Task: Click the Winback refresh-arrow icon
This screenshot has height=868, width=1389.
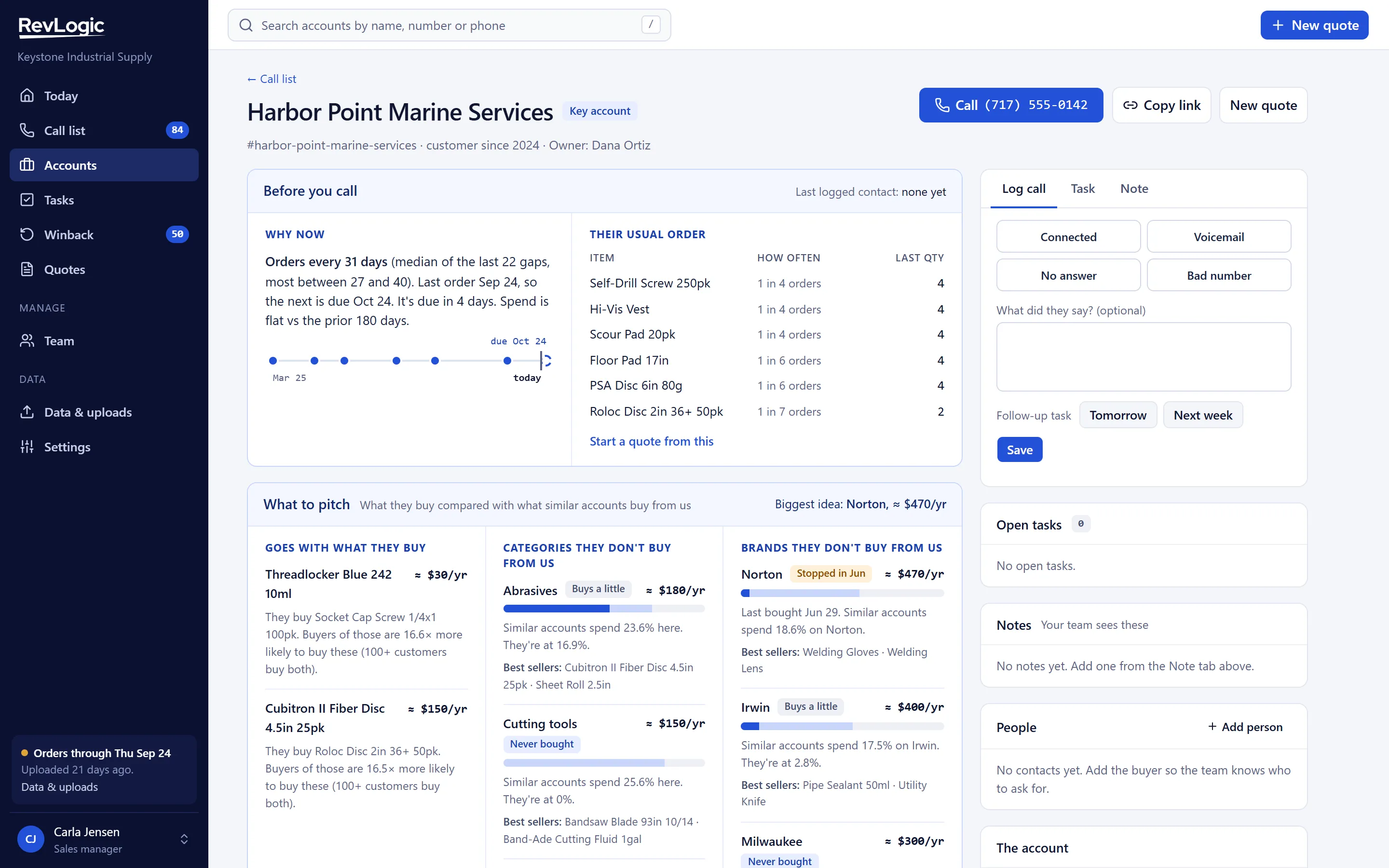Action: click(x=27, y=234)
